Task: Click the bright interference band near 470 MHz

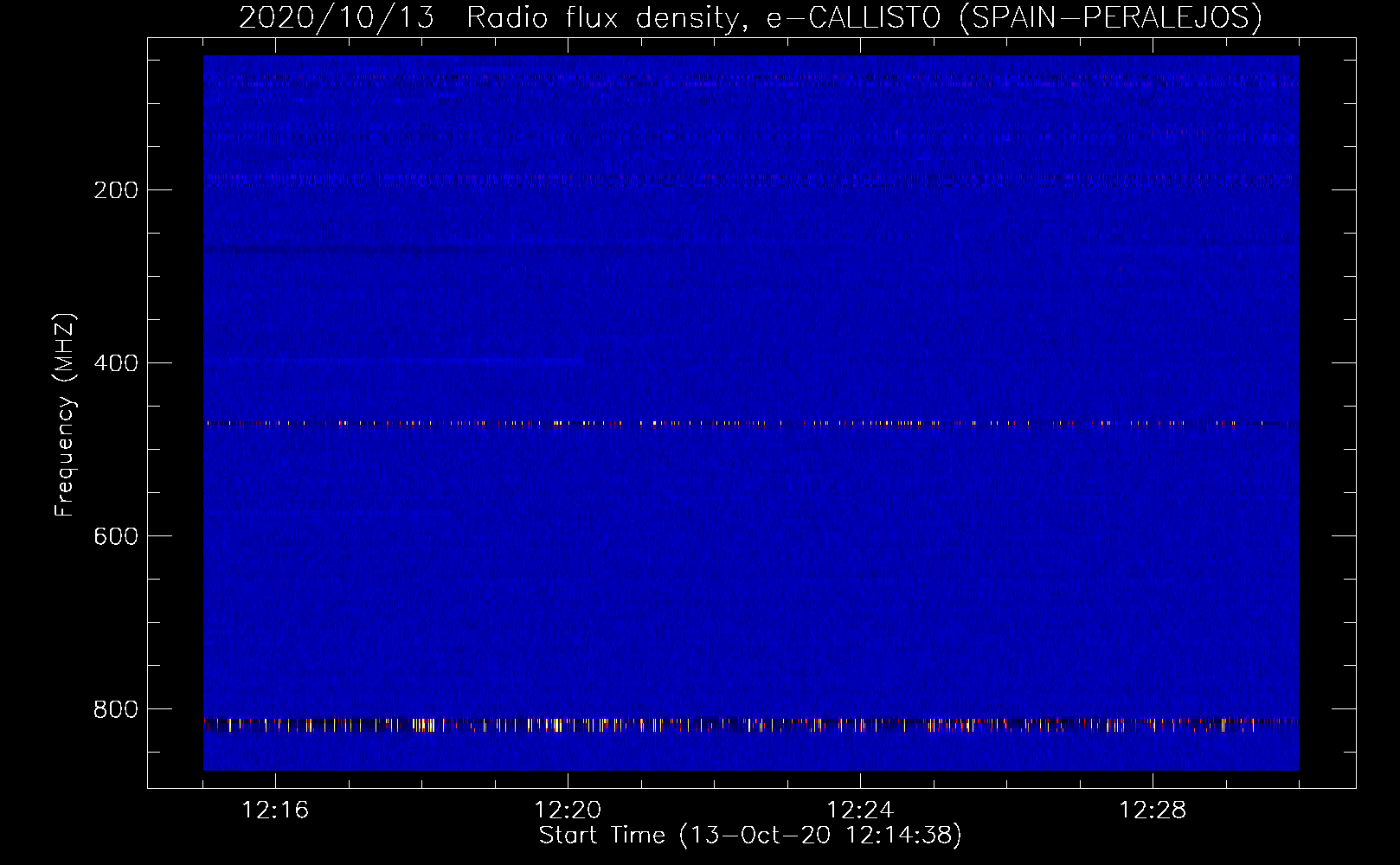Action: (751, 424)
